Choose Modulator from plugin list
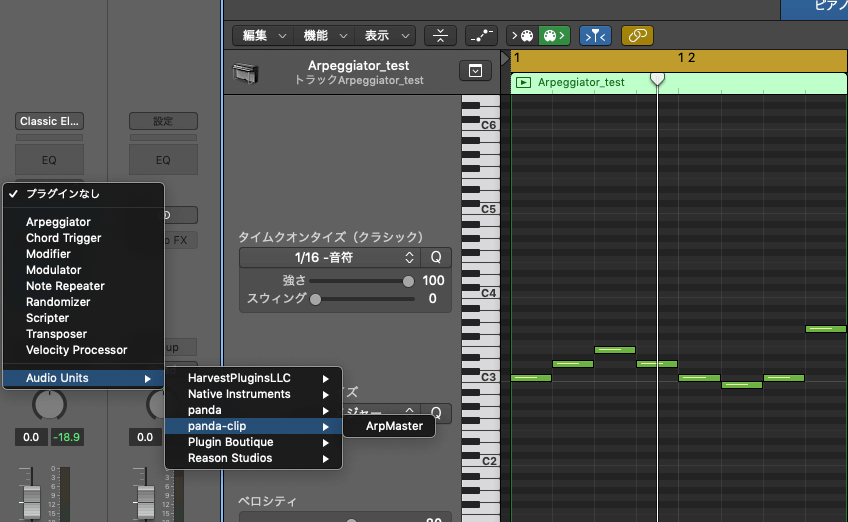Viewport: 848px width, 522px height. tap(83, 270)
